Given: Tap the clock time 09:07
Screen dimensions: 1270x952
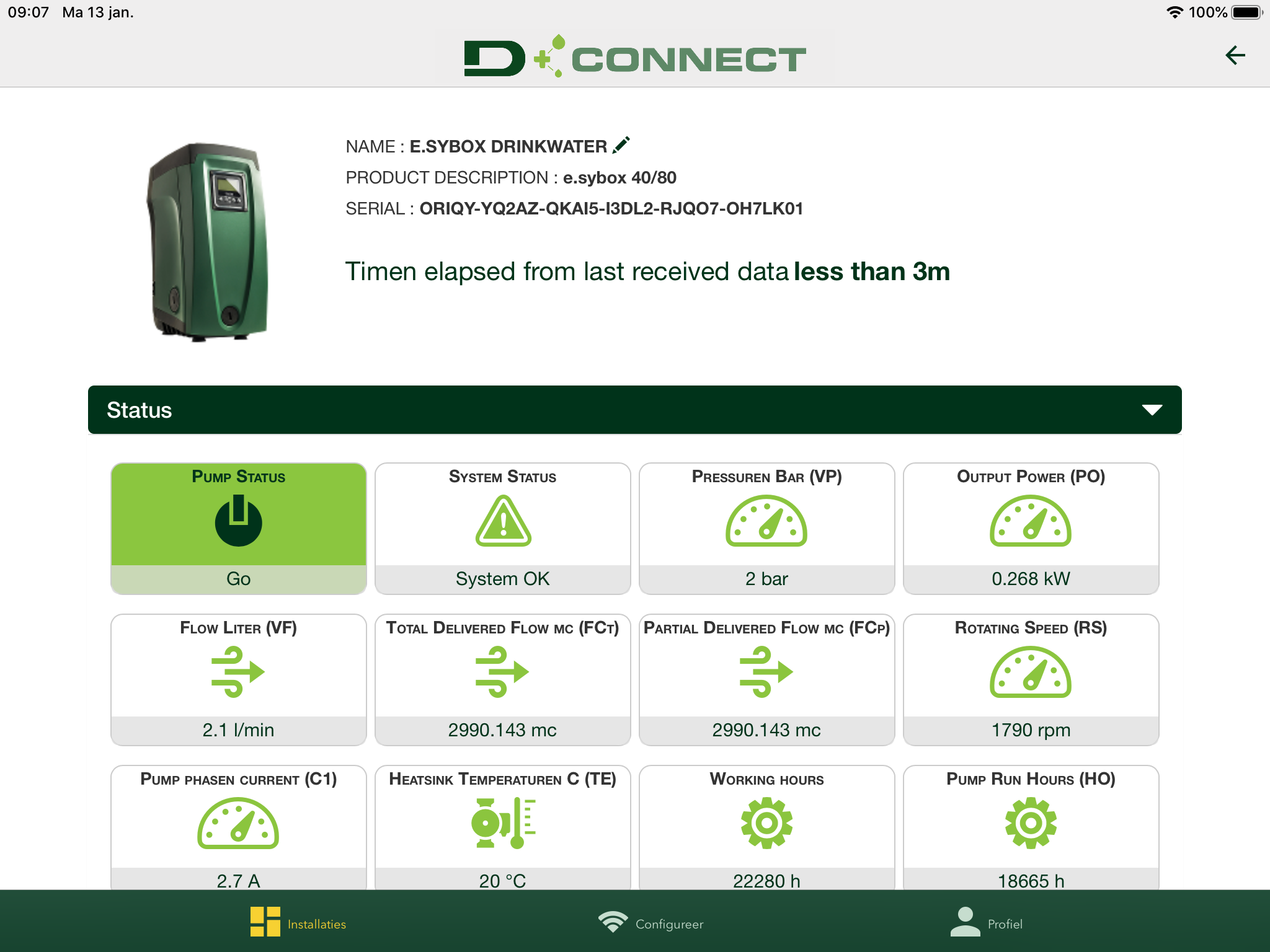Looking at the screenshot, I should tap(28, 12).
